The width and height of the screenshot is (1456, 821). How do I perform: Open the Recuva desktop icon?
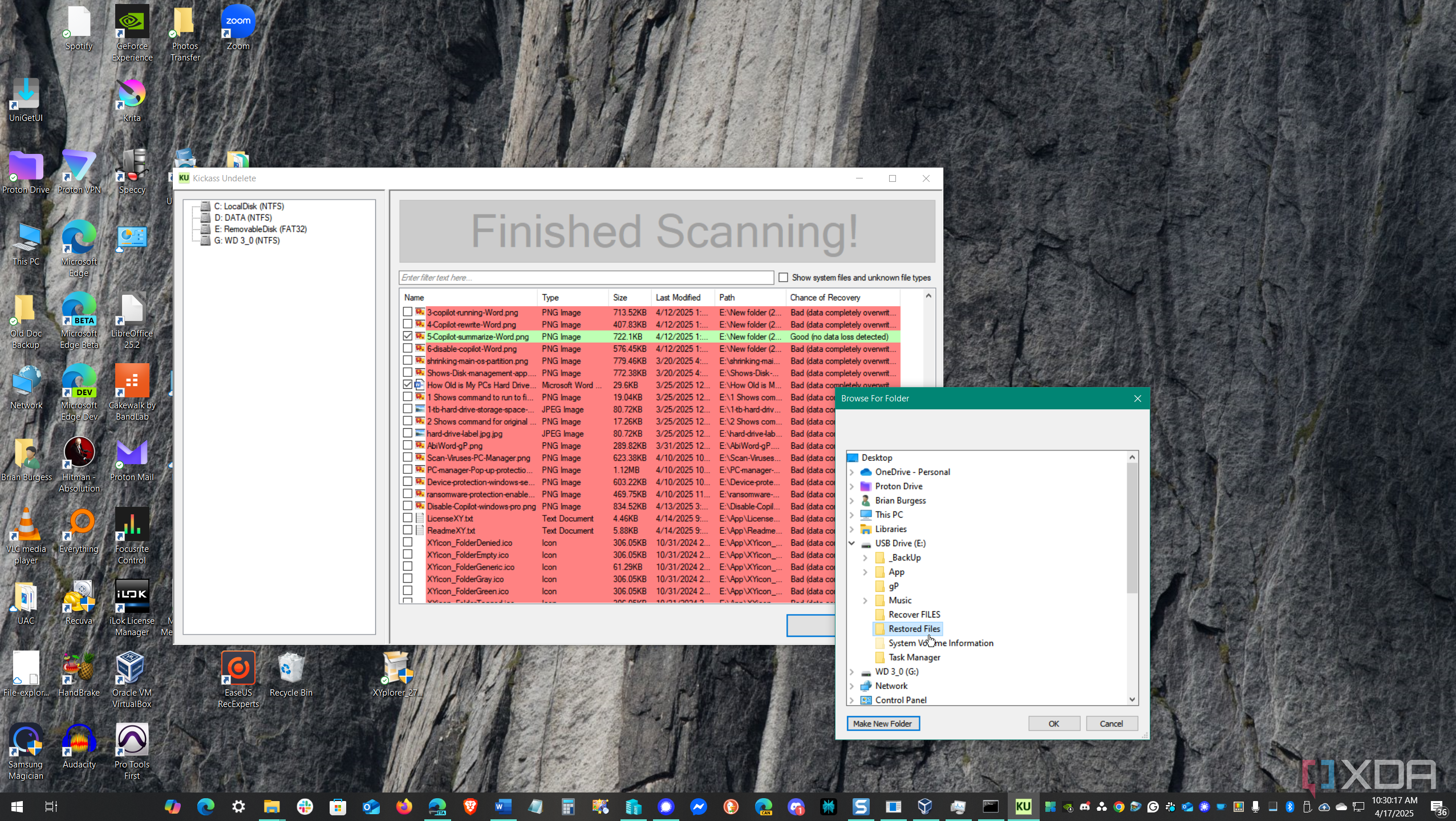click(x=79, y=603)
